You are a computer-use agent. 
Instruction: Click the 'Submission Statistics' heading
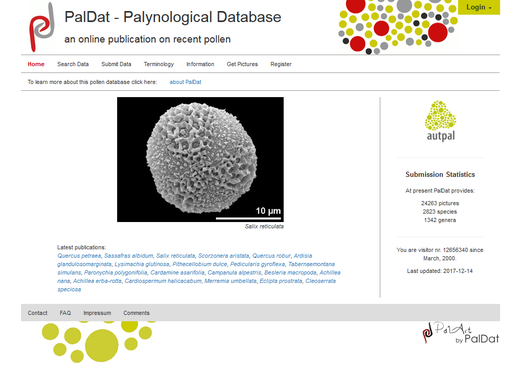pos(440,174)
